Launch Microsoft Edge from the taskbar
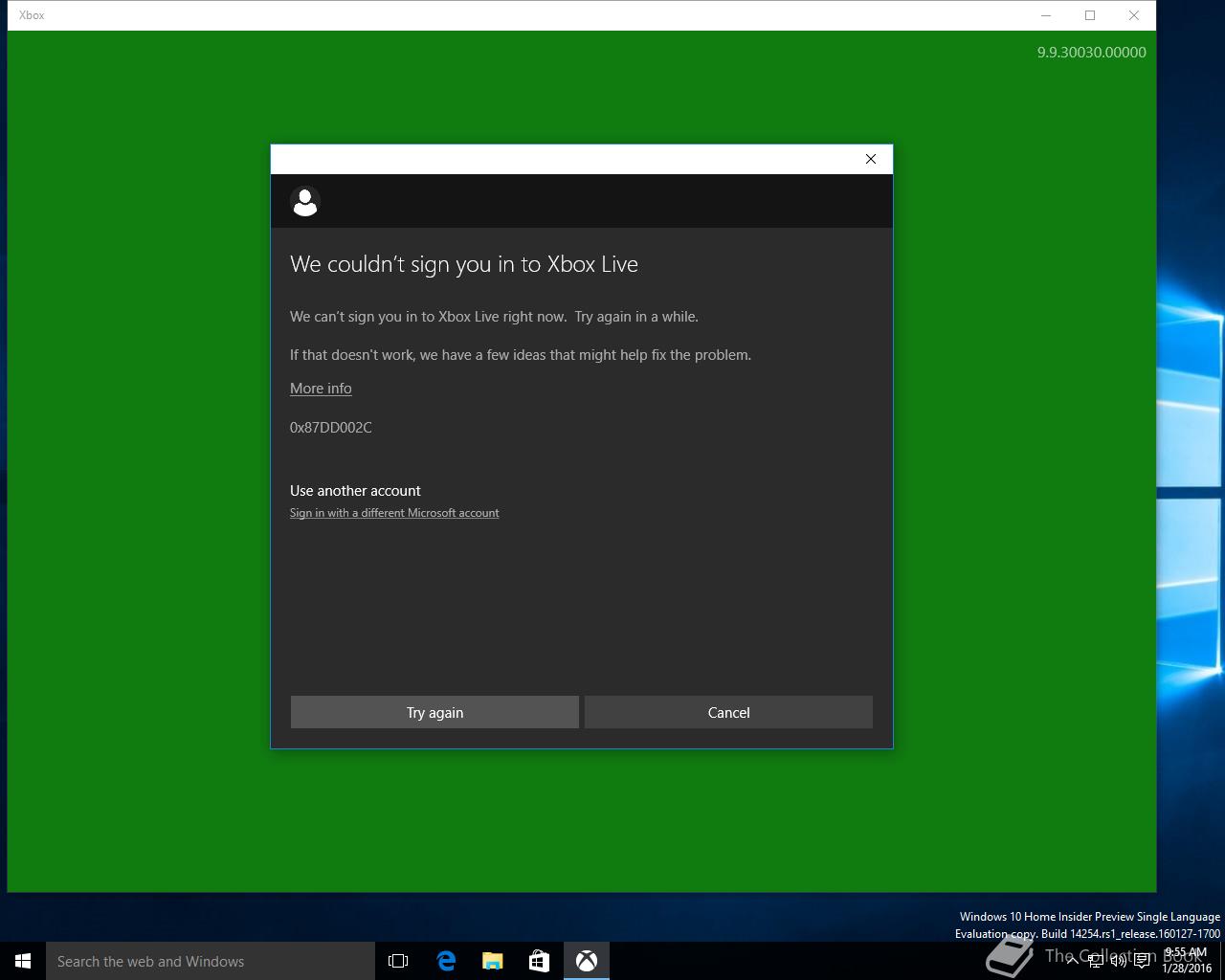Image resolution: width=1225 pixels, height=980 pixels. tap(446, 961)
